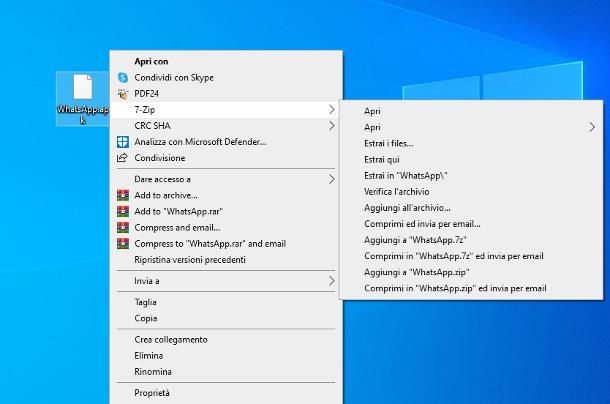Select Comprimi in "WhatsApp.zip" ed invia per email
Viewport: 610px width, 404px height.
(x=471, y=288)
